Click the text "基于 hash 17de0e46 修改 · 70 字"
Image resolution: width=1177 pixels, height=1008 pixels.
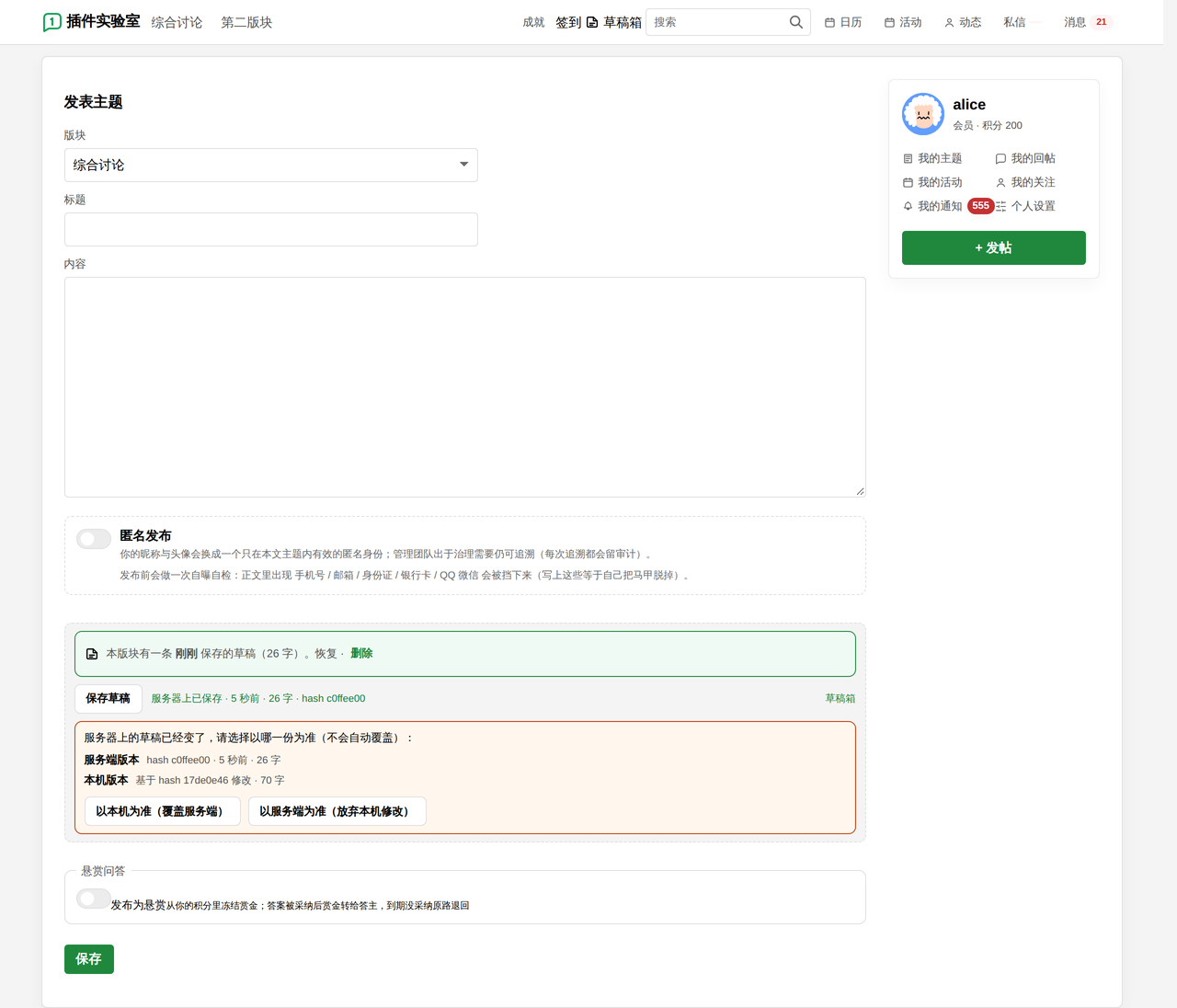pyautogui.click(x=211, y=781)
